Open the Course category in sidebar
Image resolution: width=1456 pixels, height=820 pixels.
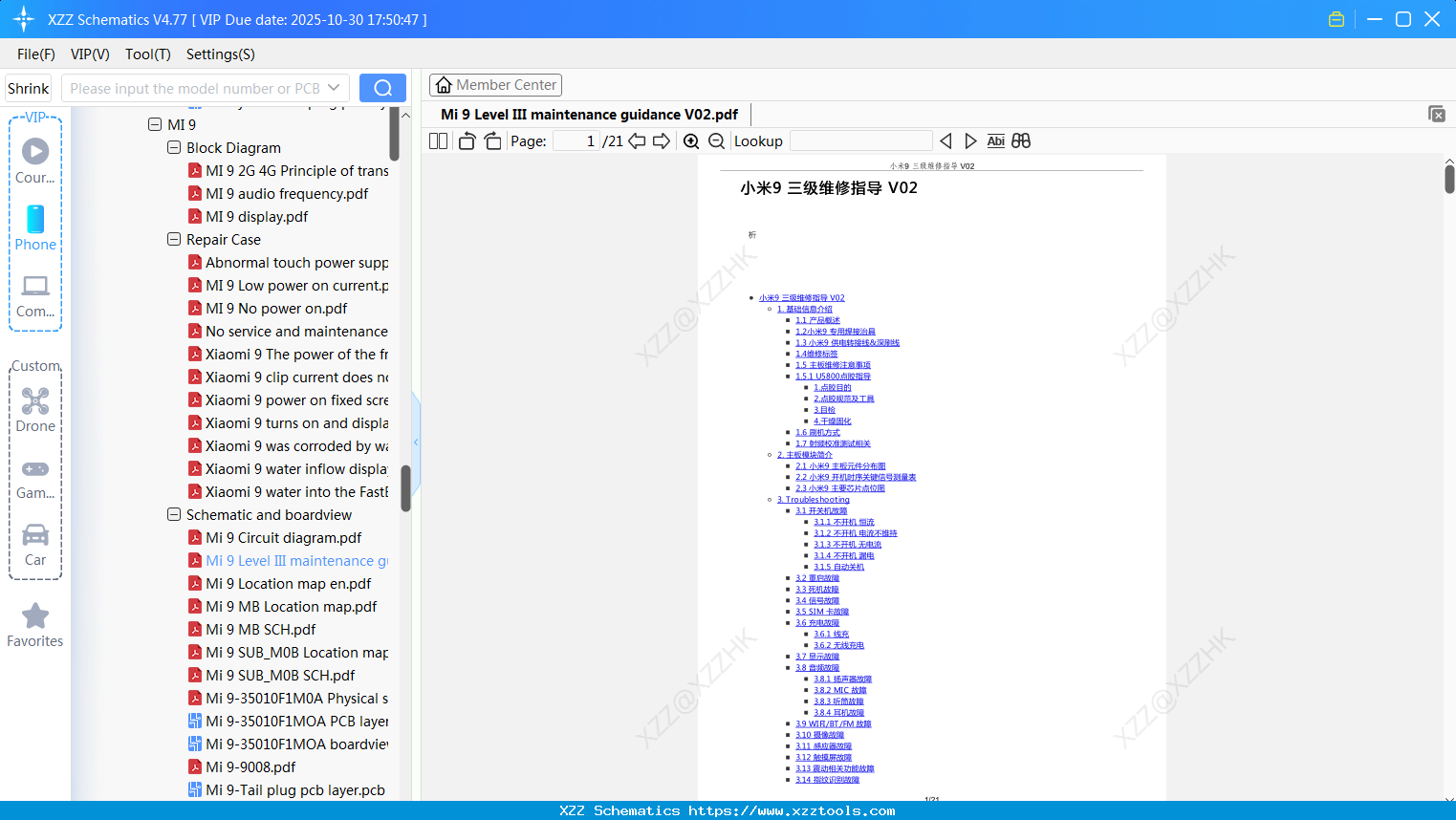(x=35, y=162)
